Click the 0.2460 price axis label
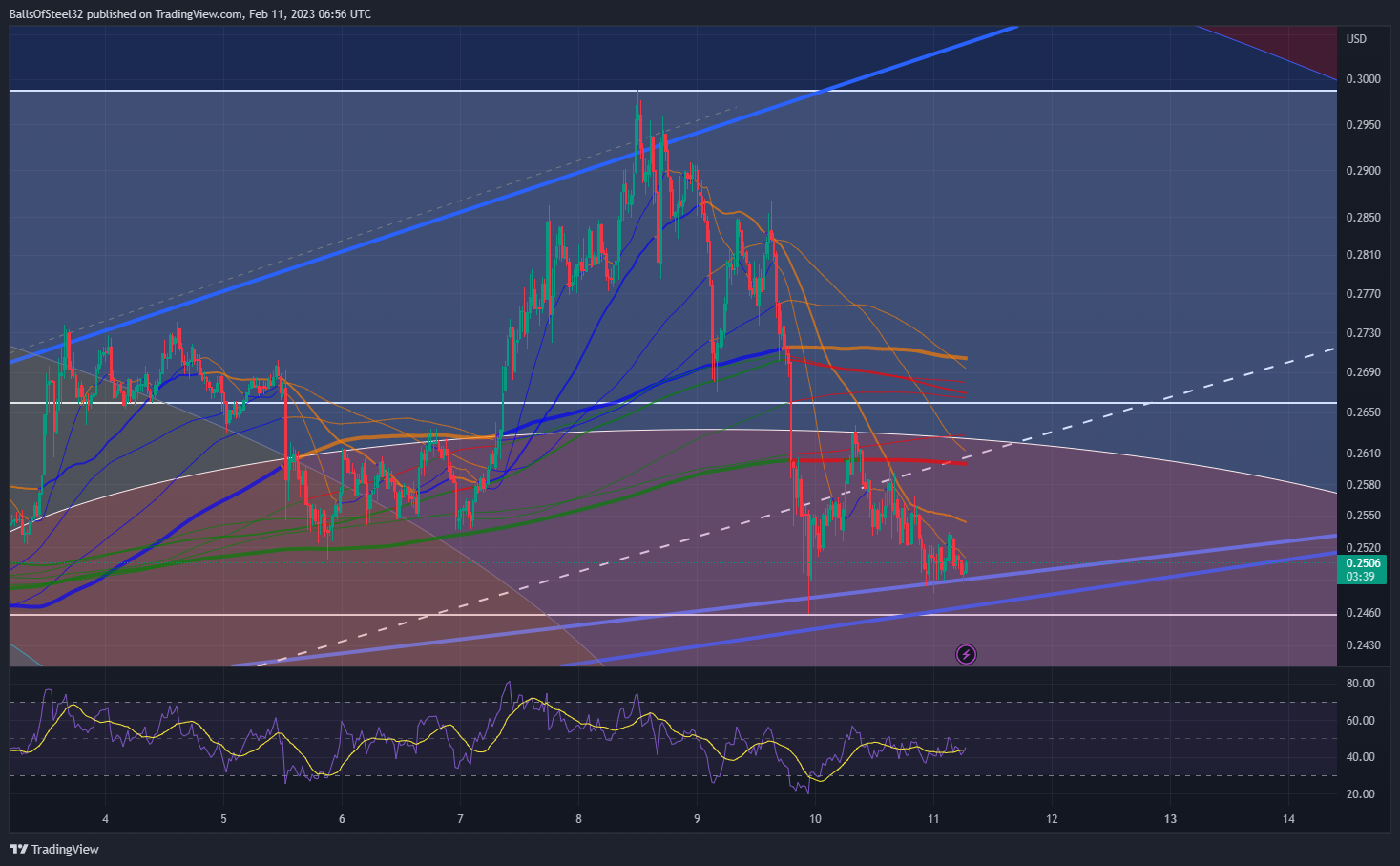1400x866 pixels. pyautogui.click(x=1363, y=613)
